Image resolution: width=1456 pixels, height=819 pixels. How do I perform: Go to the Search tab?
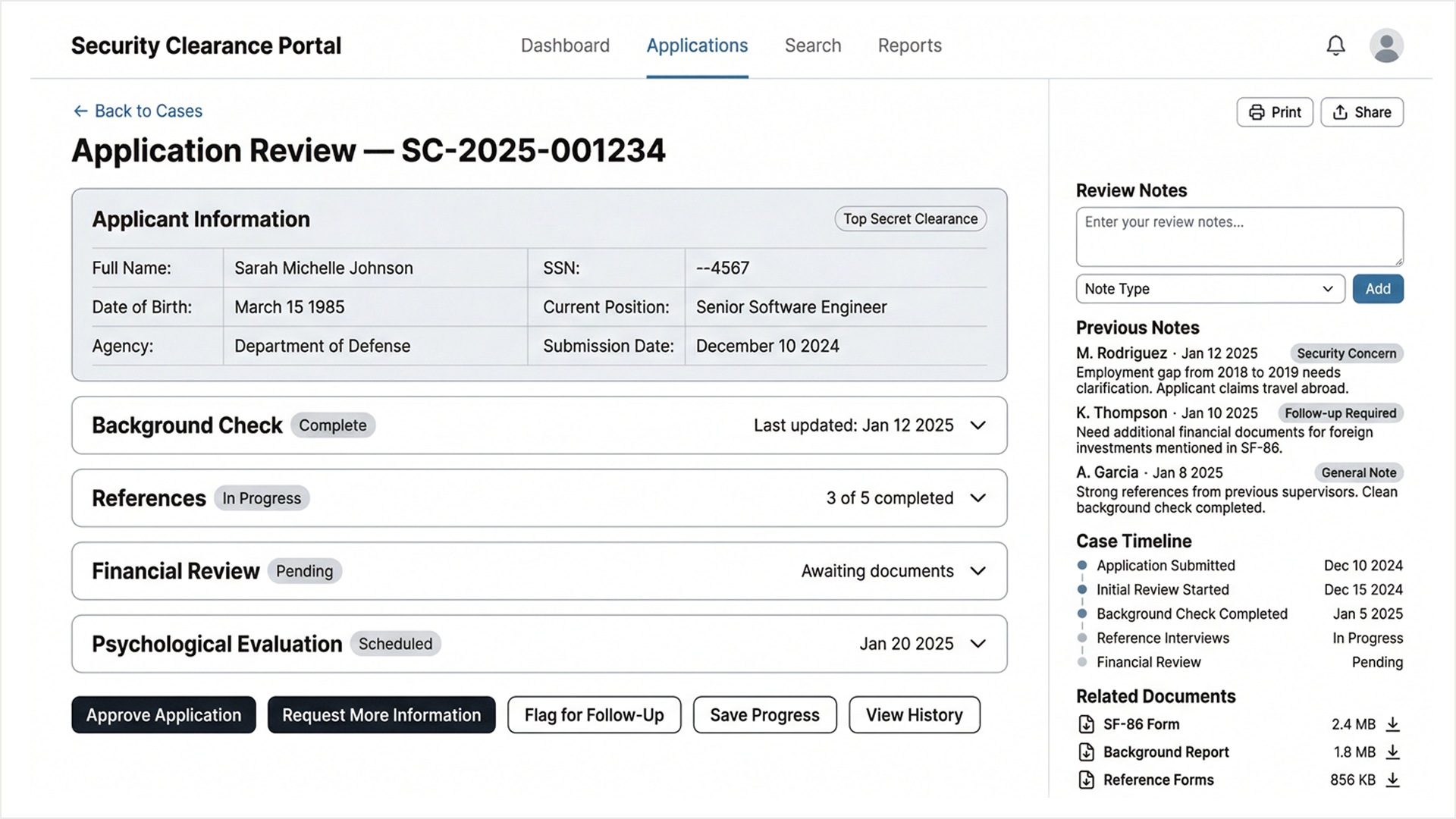[x=812, y=45]
